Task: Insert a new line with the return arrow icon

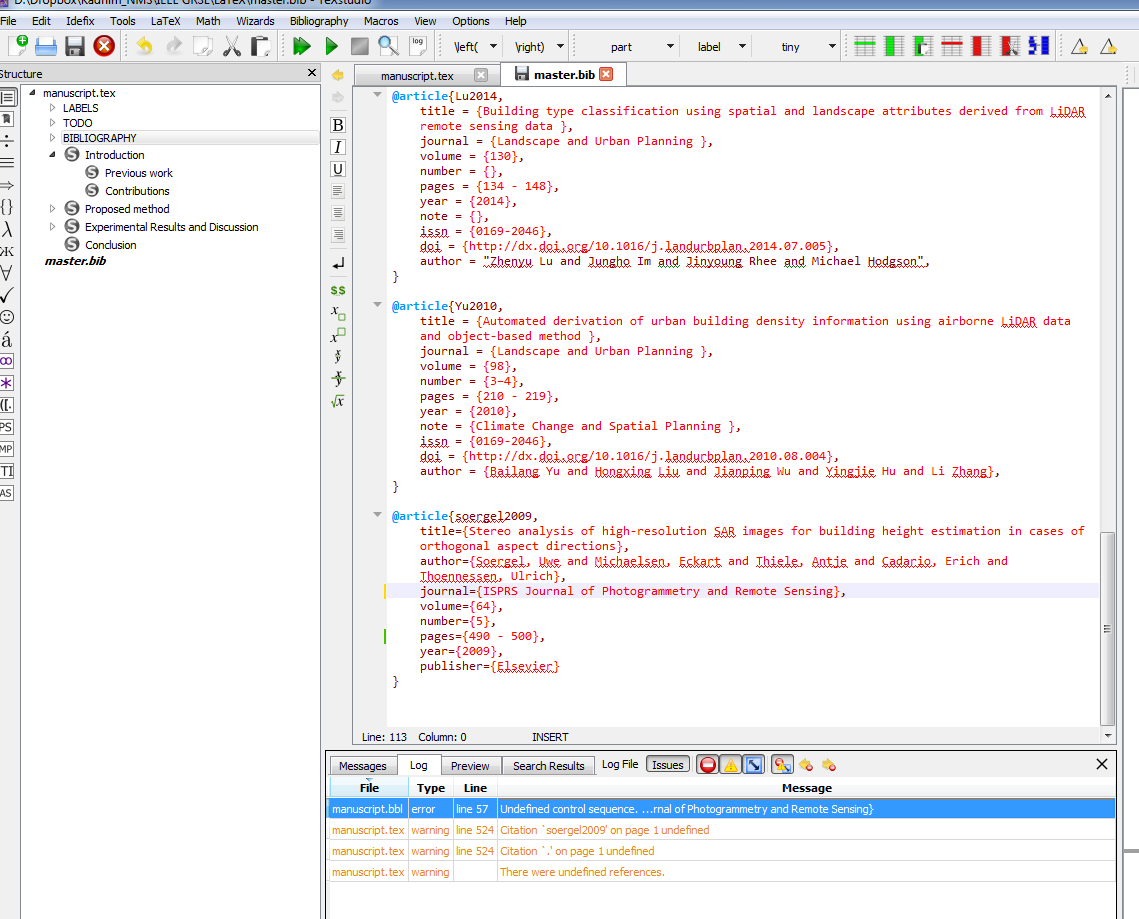Action: 338,264
